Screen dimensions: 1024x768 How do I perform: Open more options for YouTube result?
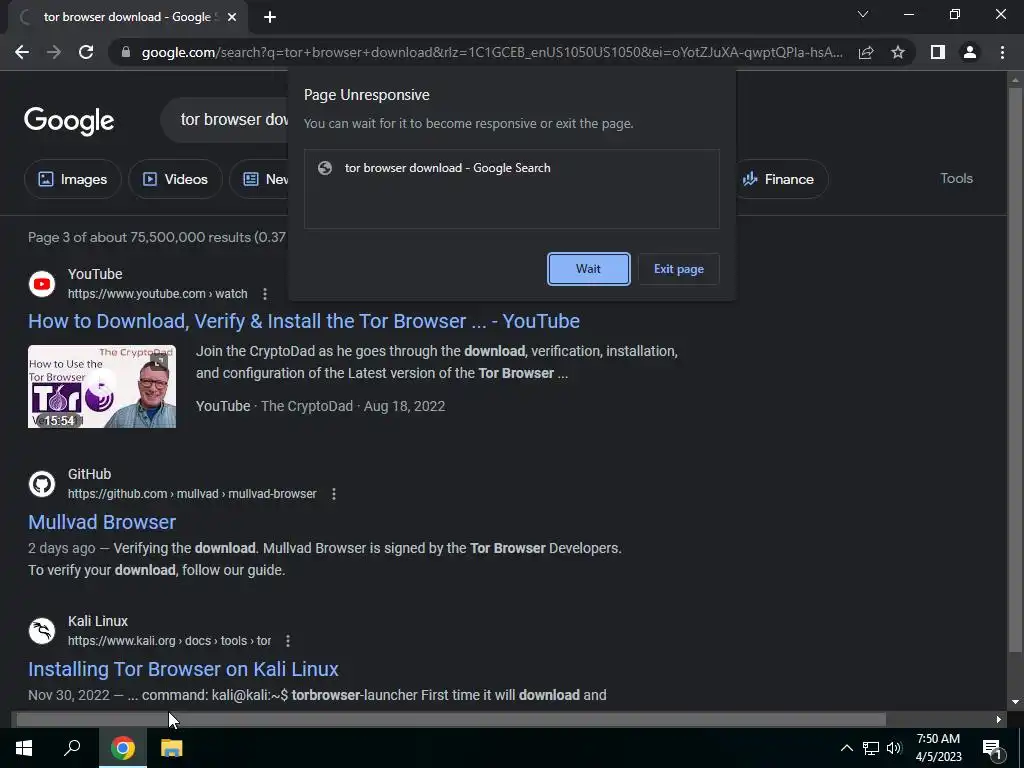pyautogui.click(x=264, y=294)
